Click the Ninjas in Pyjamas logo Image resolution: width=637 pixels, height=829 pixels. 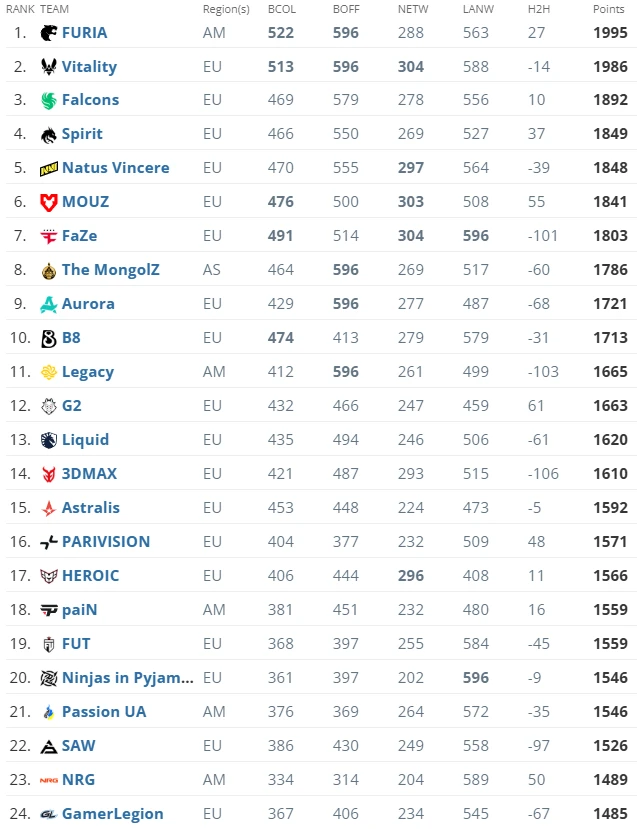coord(49,678)
